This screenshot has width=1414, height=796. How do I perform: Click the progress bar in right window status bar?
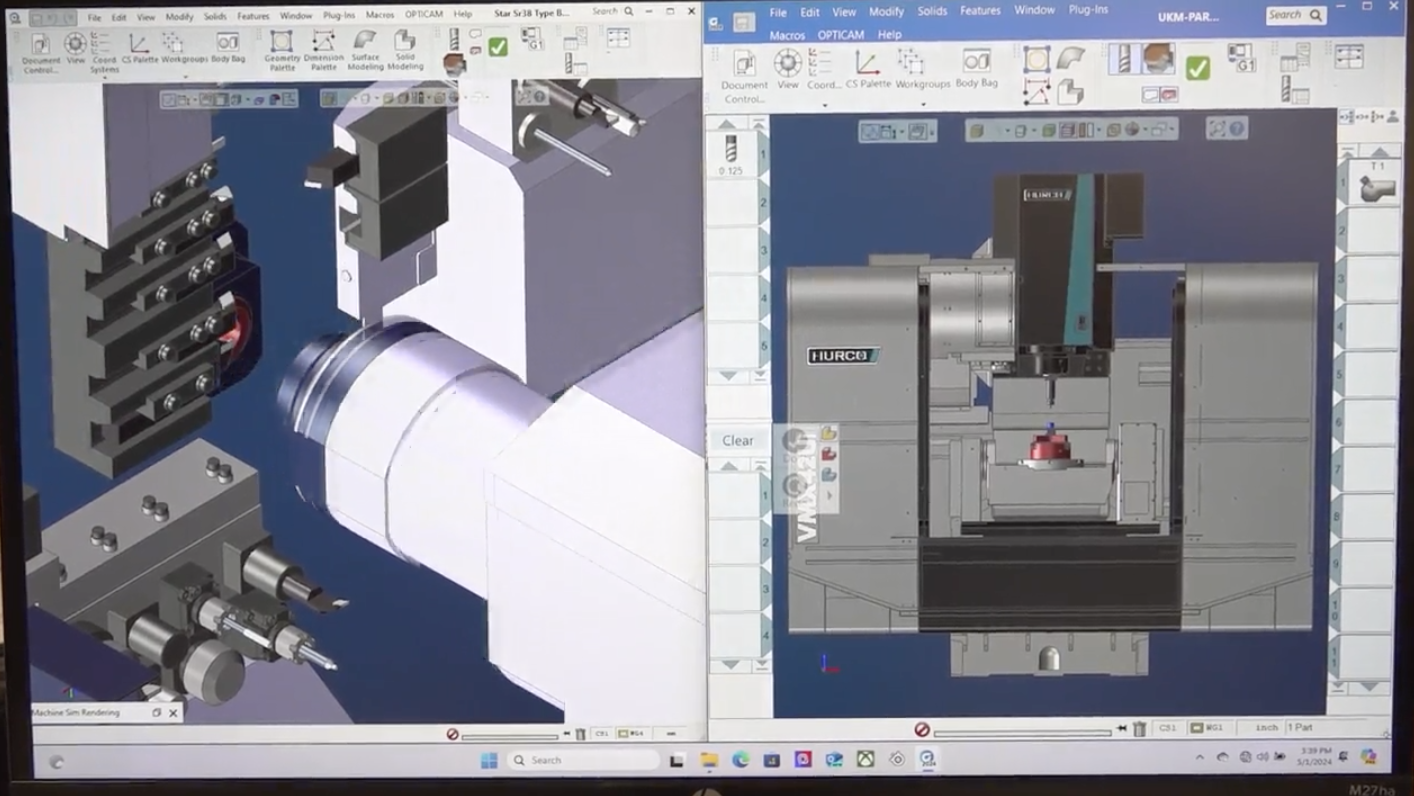click(1021, 731)
